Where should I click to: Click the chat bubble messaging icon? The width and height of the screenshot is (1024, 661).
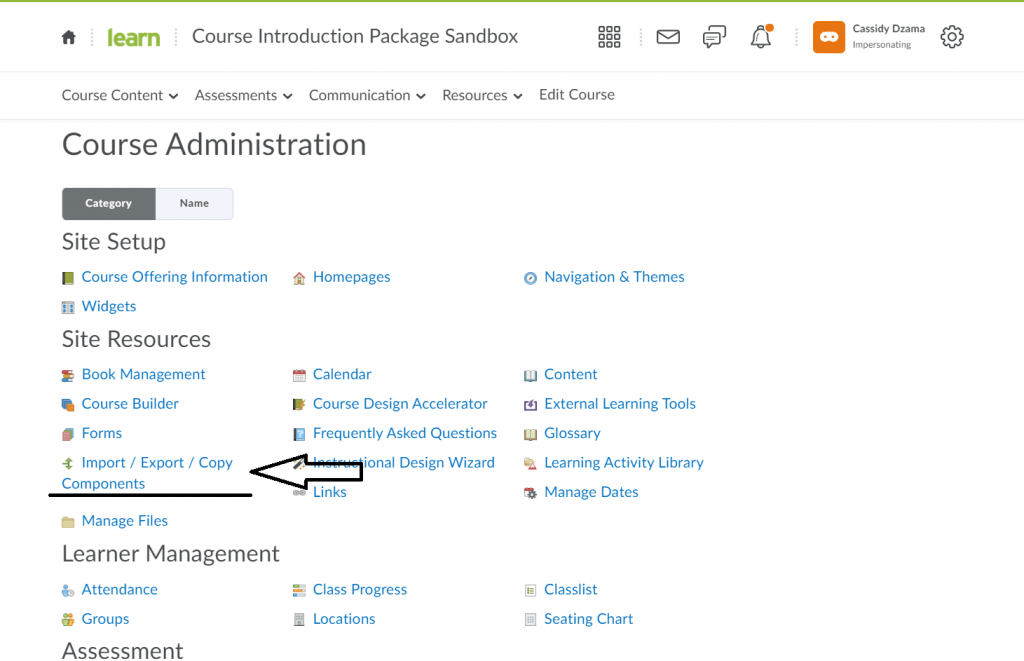(714, 37)
